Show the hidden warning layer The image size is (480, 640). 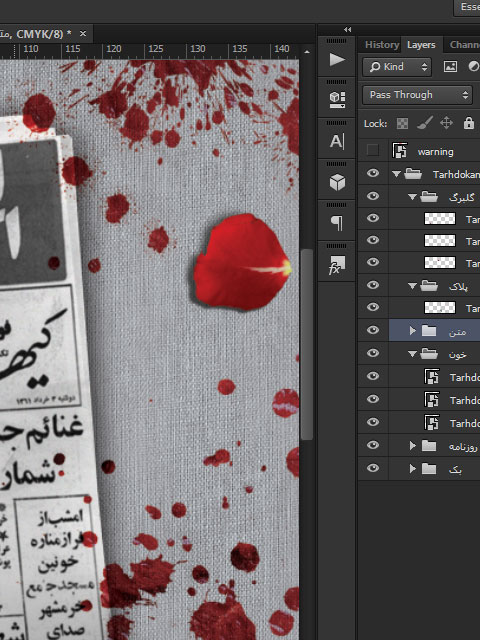pyautogui.click(x=373, y=151)
